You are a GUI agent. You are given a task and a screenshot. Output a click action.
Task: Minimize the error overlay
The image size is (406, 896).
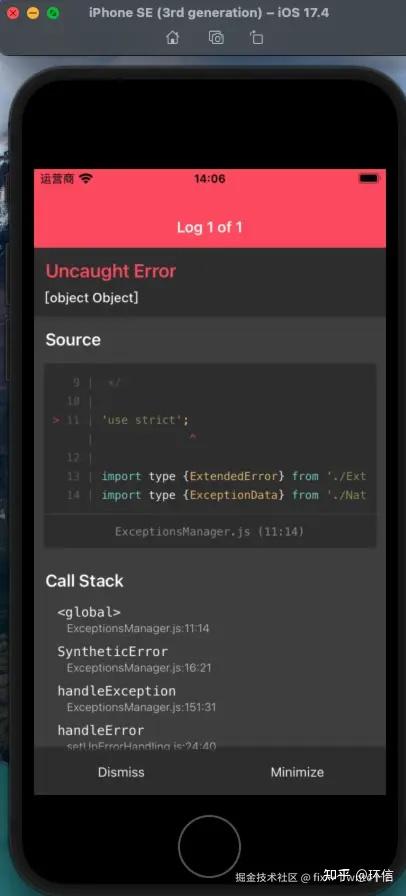tap(297, 772)
